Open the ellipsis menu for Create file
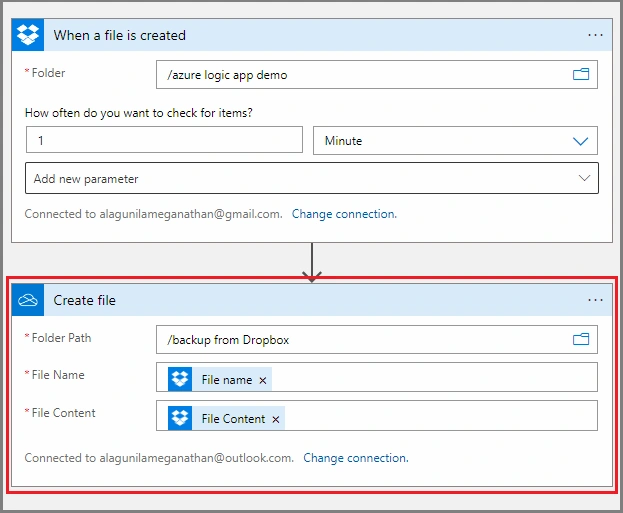The width and height of the screenshot is (623, 513). pos(595,300)
